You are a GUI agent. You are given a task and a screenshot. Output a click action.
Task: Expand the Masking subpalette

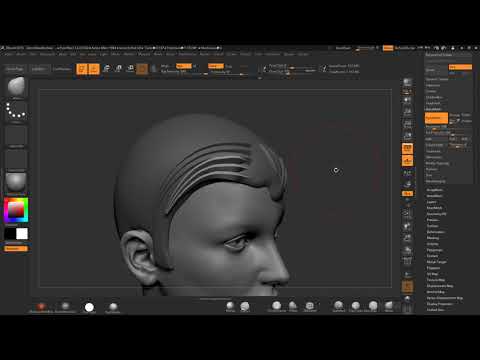pos(433,238)
